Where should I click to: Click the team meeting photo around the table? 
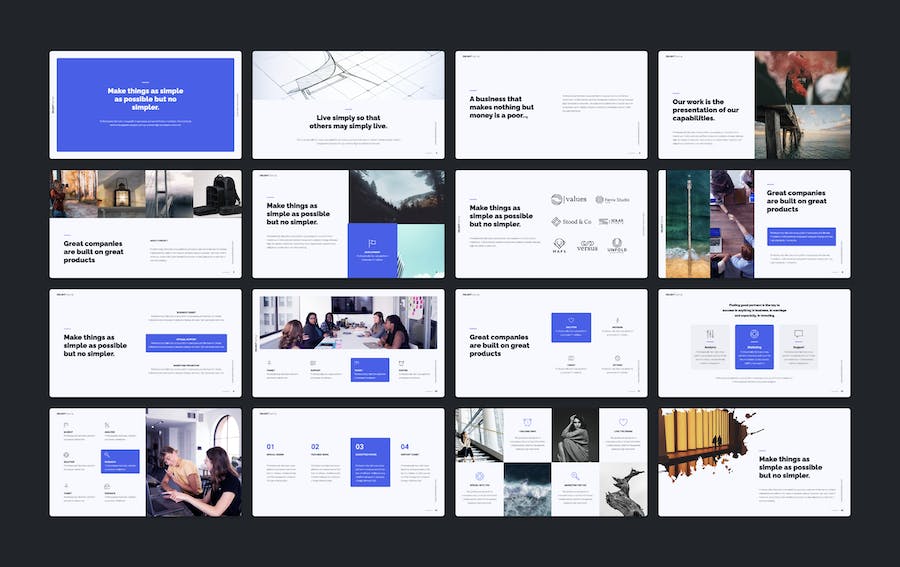pyautogui.click(x=347, y=322)
